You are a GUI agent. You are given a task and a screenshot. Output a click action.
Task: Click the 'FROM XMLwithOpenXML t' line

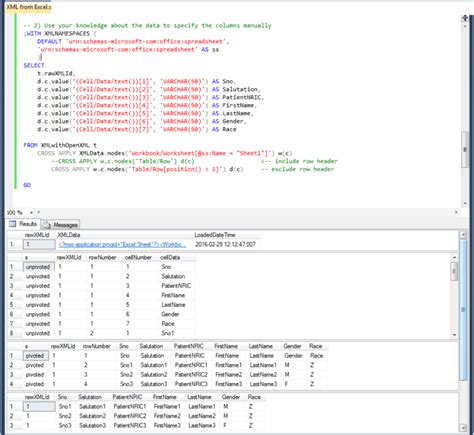tap(60, 145)
